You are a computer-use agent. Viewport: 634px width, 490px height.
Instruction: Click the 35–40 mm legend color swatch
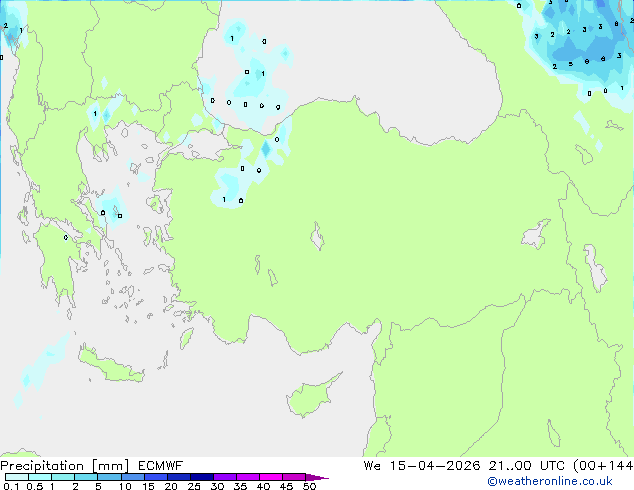point(248,477)
